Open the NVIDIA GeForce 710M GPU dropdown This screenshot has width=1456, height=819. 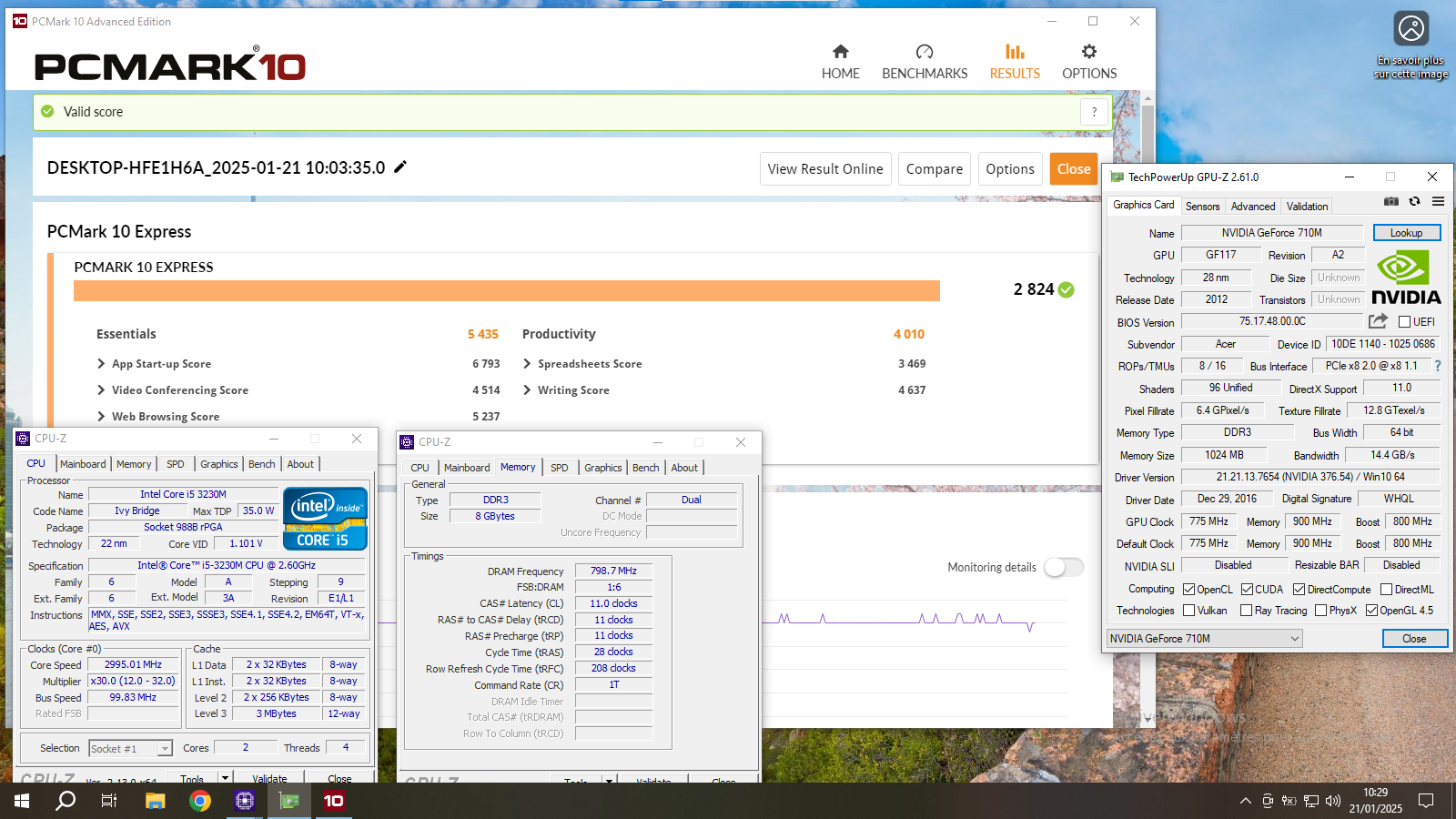[x=1205, y=639]
